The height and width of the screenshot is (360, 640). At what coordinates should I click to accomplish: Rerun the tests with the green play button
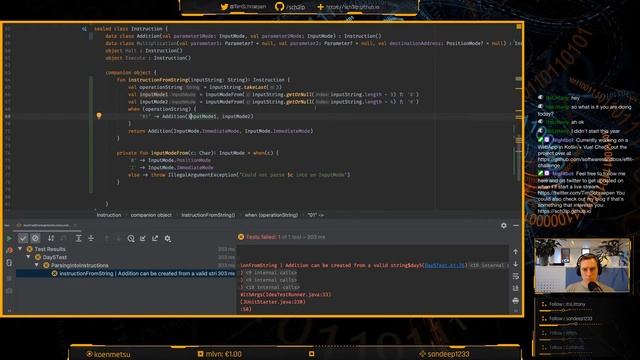tap(9, 238)
